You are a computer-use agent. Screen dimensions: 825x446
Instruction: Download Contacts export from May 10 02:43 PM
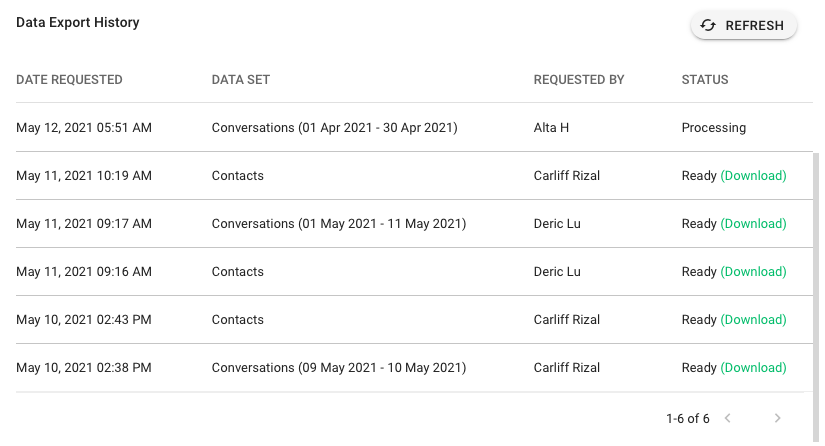753,320
